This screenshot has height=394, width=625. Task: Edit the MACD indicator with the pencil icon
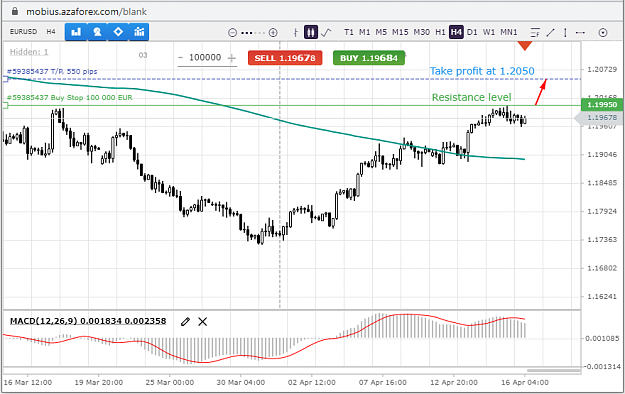(x=185, y=321)
